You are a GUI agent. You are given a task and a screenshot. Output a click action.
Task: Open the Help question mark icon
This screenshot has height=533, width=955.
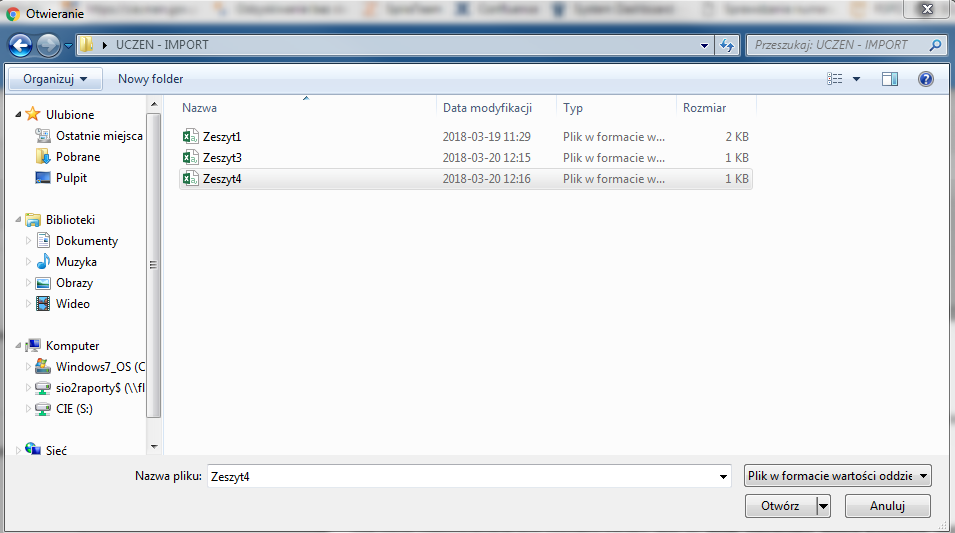925,79
